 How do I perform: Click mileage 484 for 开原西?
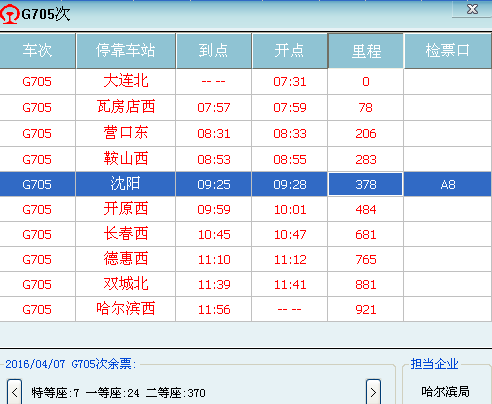[366, 209]
